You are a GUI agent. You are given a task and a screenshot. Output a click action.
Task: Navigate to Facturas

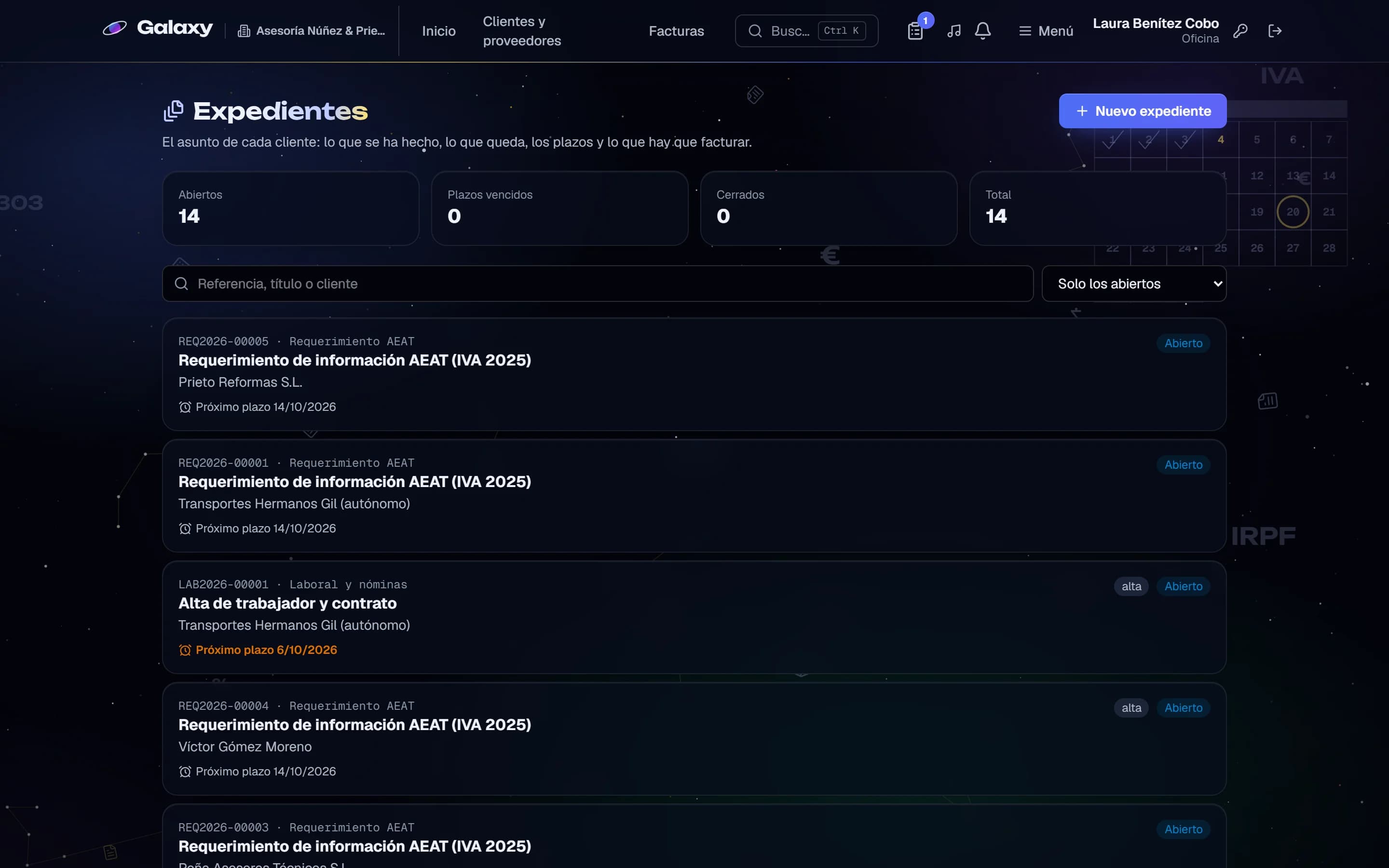pos(676,31)
